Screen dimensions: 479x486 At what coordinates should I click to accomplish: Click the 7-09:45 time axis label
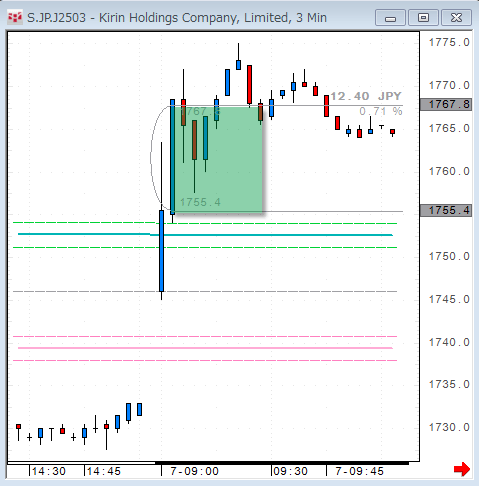click(x=359, y=471)
